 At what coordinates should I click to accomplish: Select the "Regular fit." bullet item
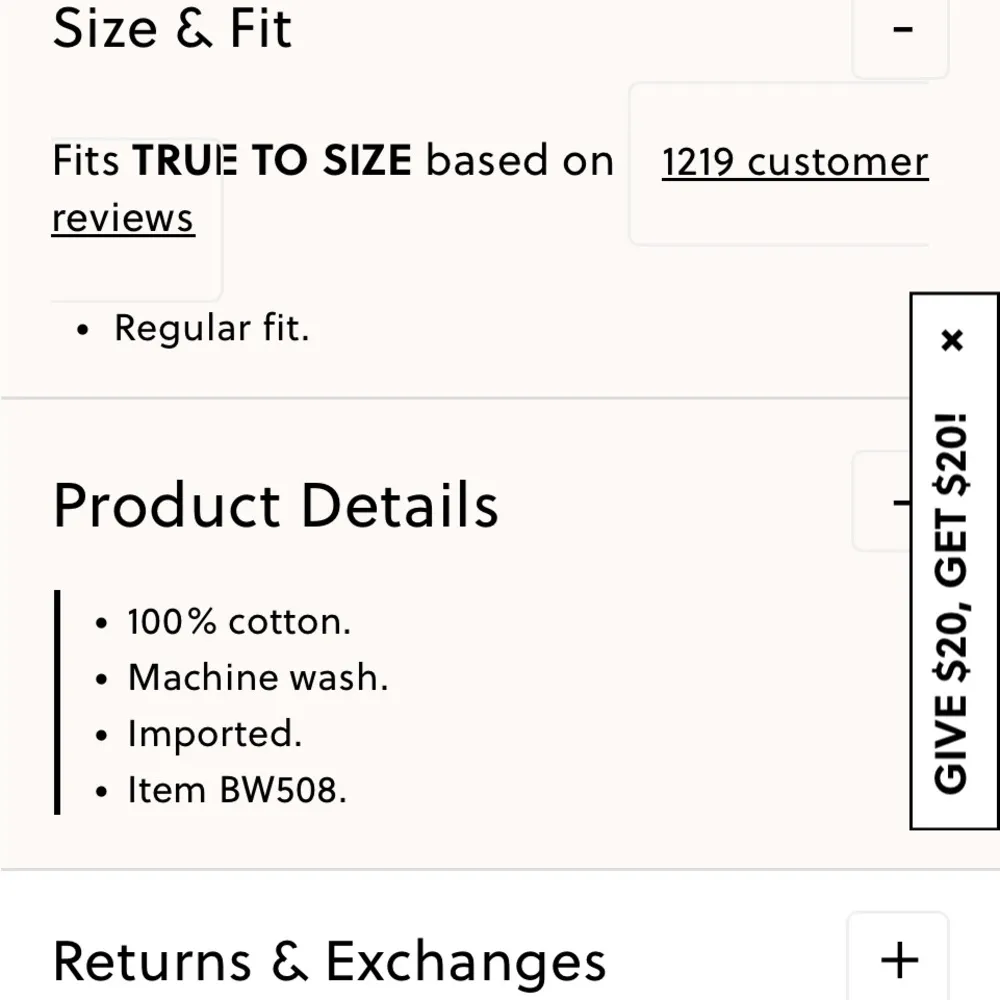click(x=212, y=328)
